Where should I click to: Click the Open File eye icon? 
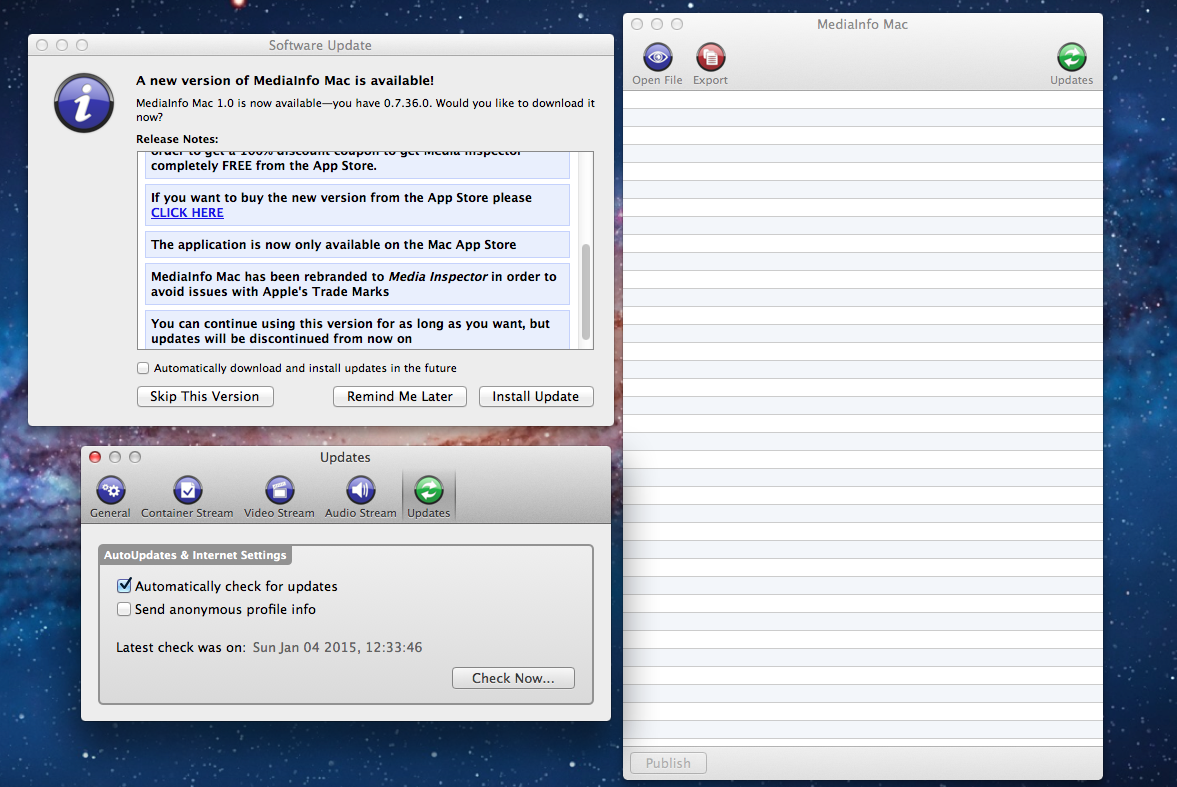[x=658, y=57]
